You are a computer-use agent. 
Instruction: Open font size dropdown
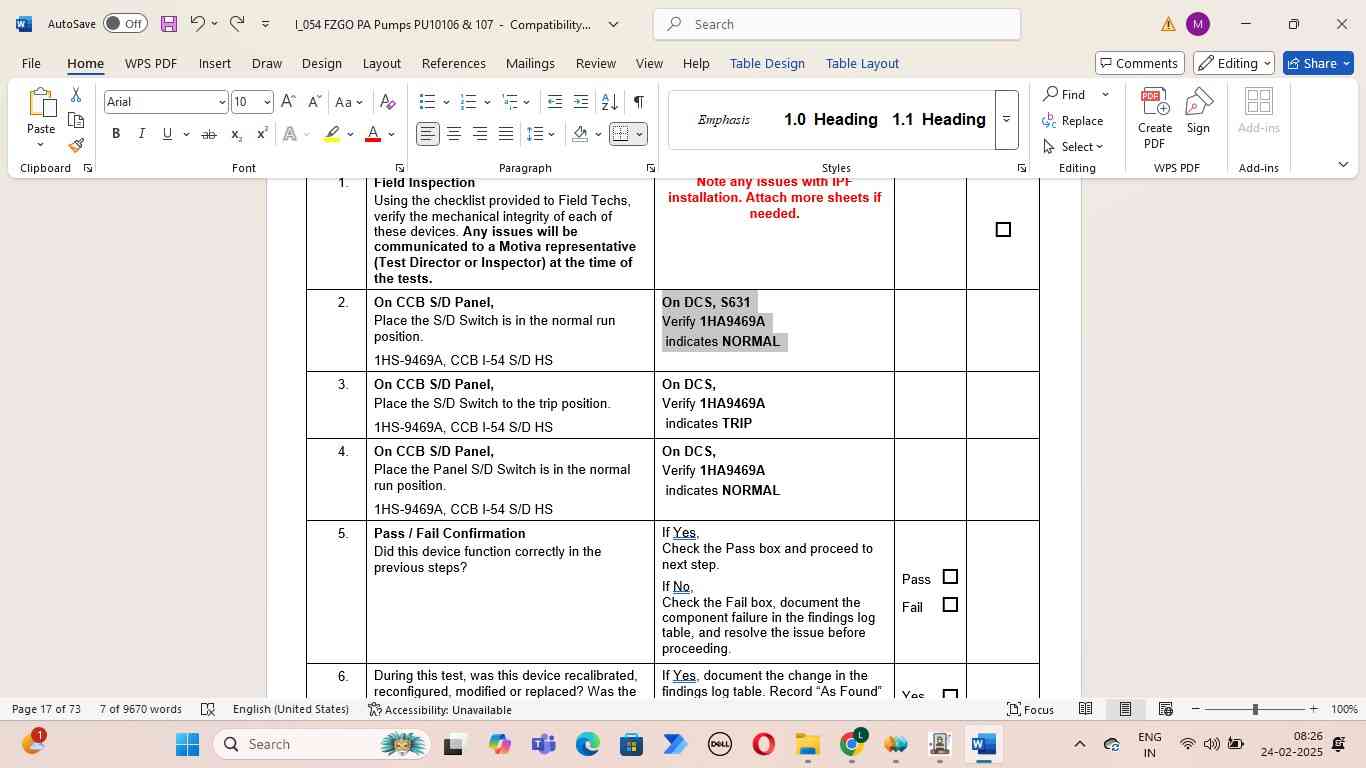click(x=266, y=102)
